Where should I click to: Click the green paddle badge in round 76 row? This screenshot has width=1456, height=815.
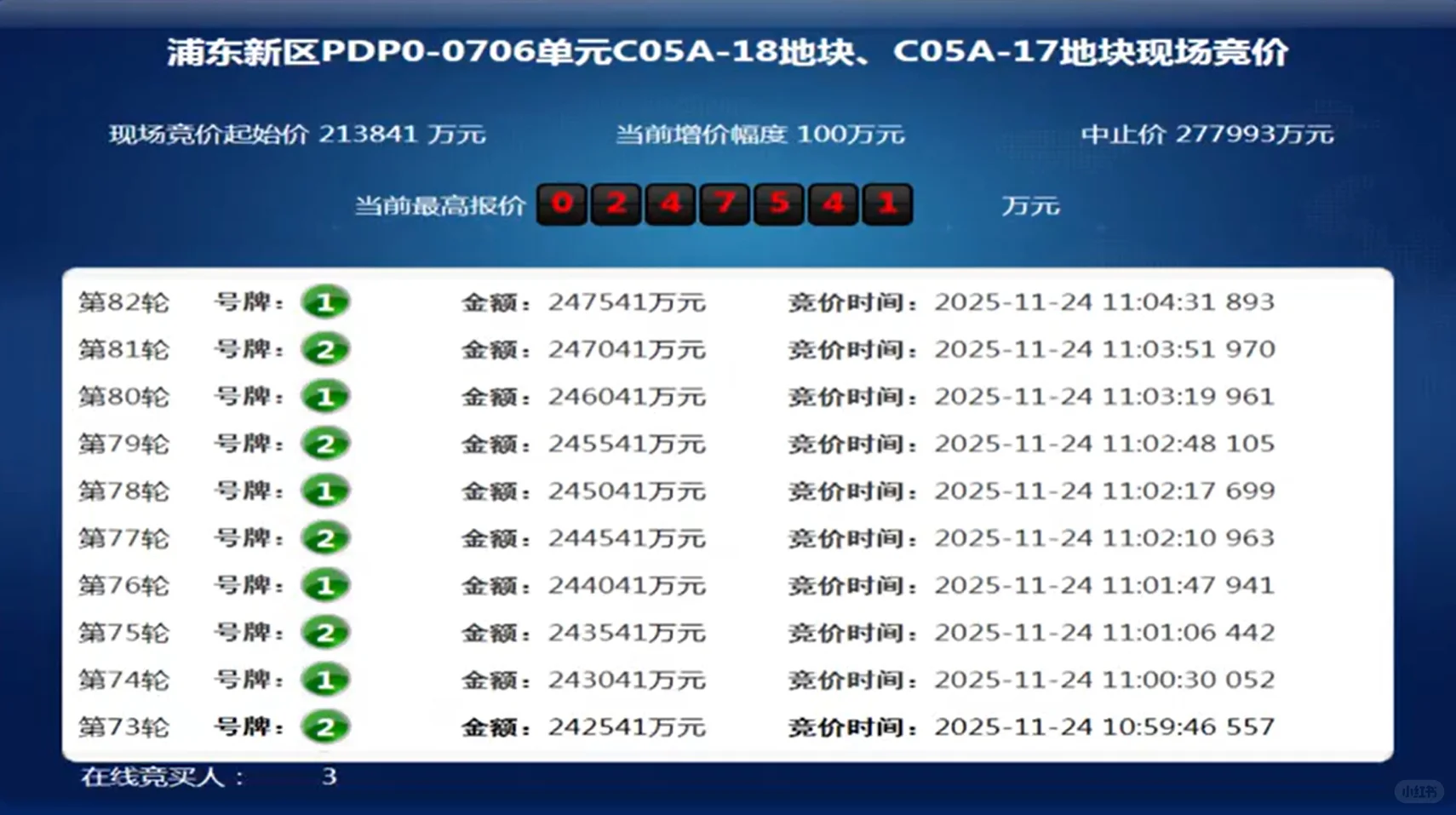pos(325,585)
